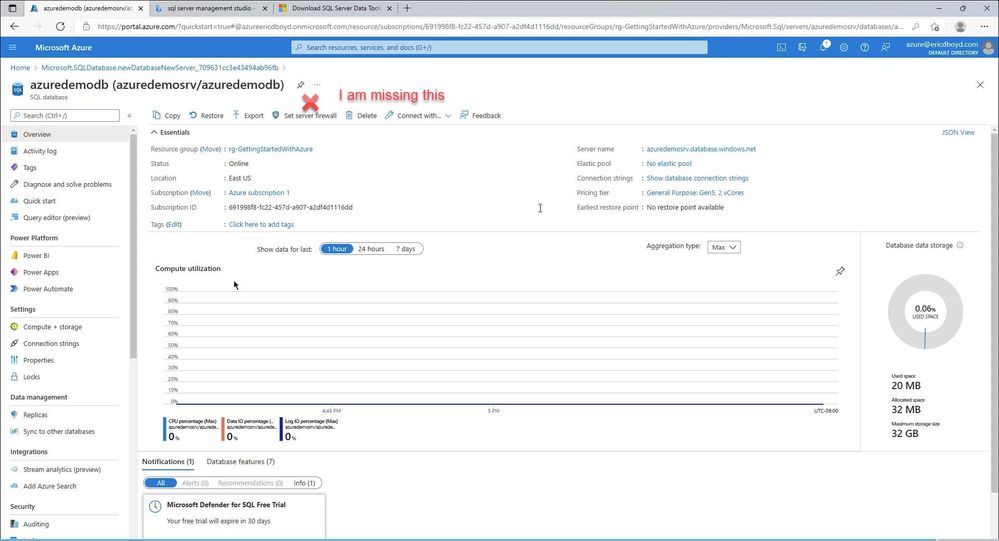Select the 7 days time range
This screenshot has height=541, width=999.
coord(405,249)
